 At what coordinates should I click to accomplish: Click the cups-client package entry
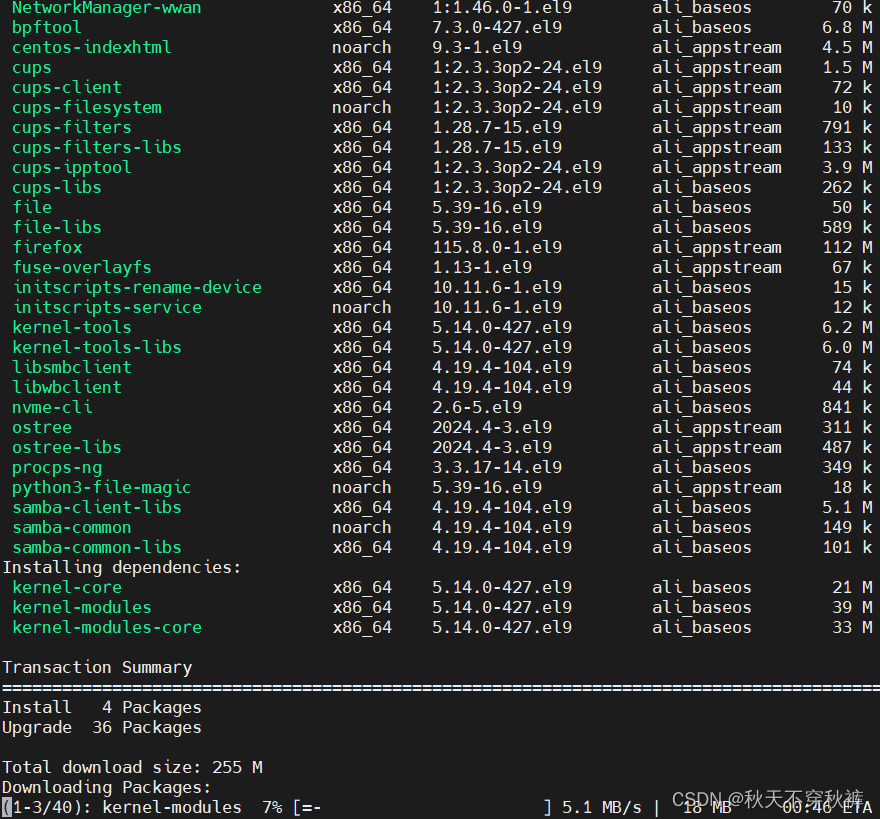(66, 87)
